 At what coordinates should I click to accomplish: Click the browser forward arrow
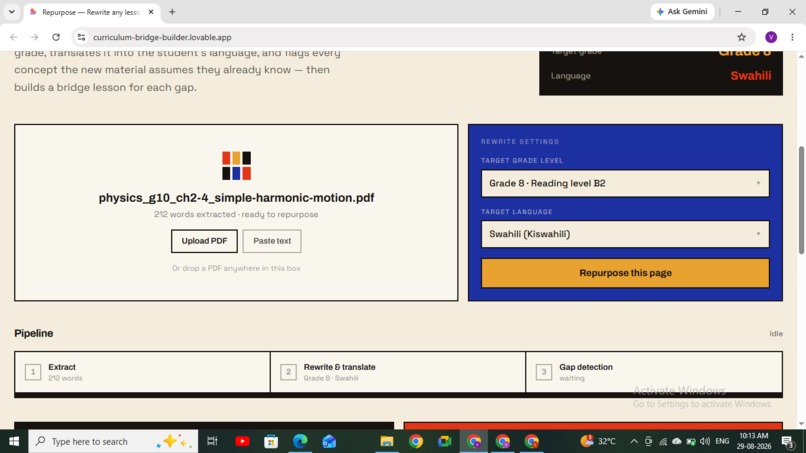[34, 37]
